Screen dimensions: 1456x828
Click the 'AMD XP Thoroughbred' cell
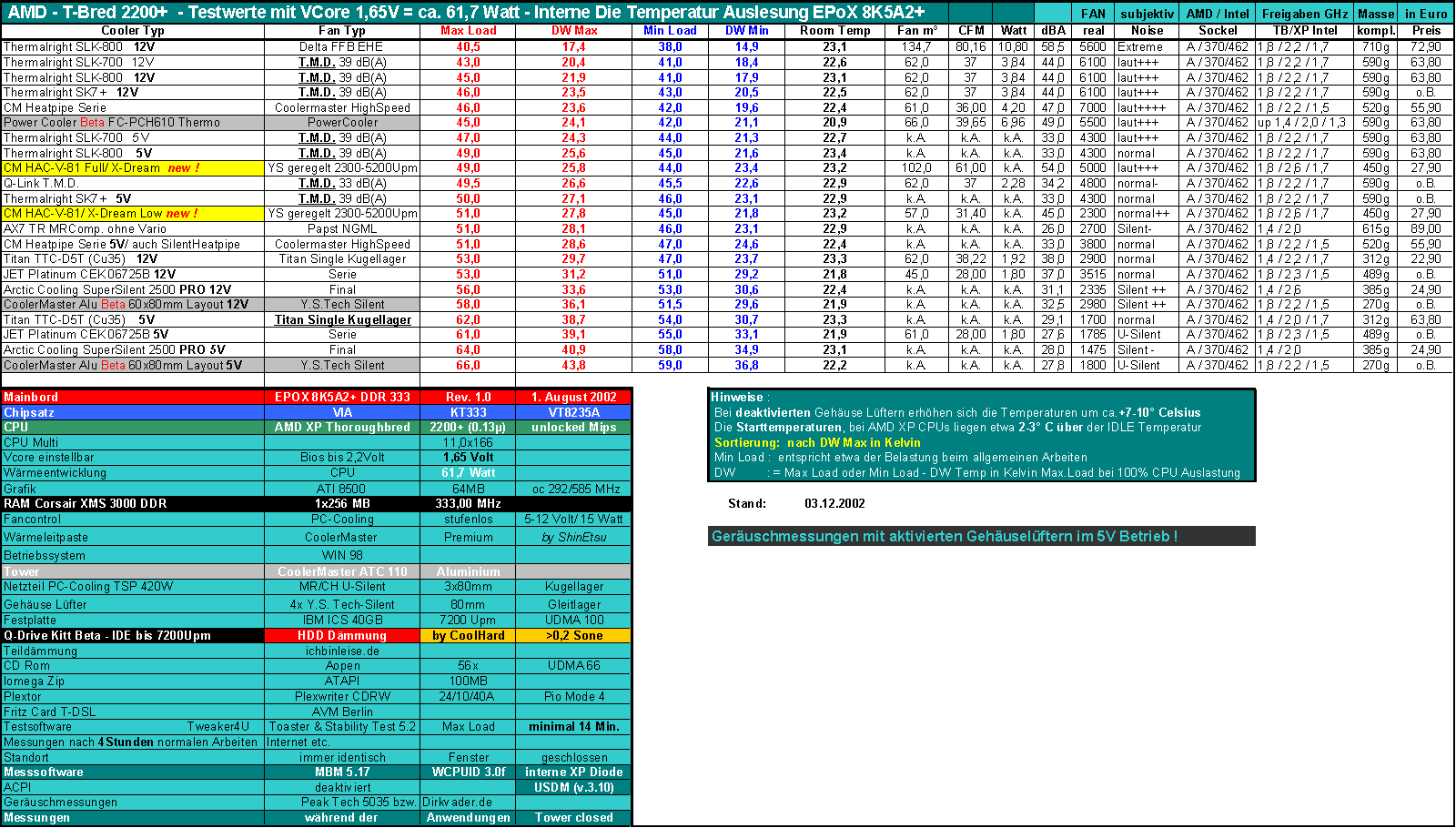[342, 428]
